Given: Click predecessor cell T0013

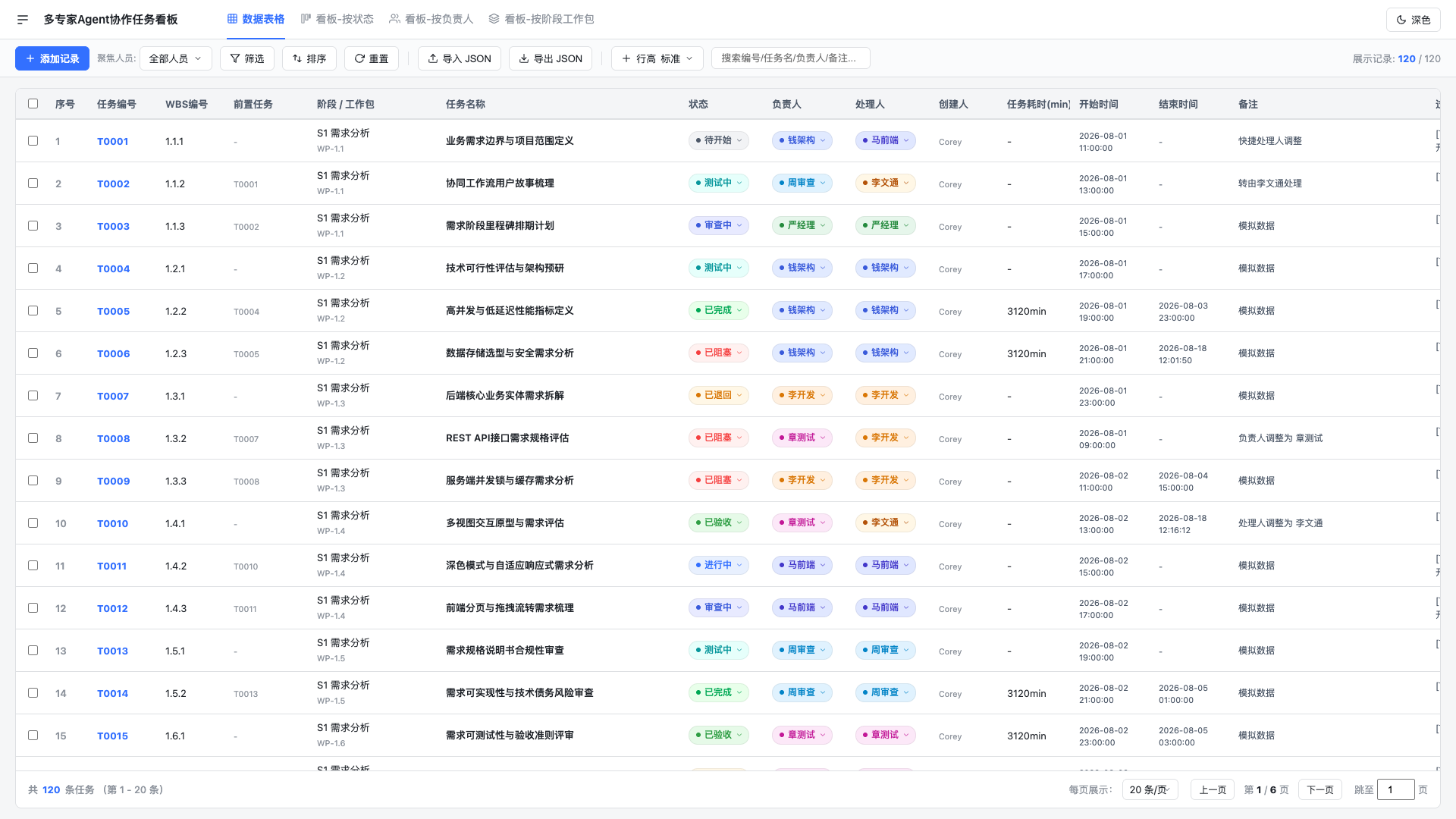Looking at the screenshot, I should 246,694.
